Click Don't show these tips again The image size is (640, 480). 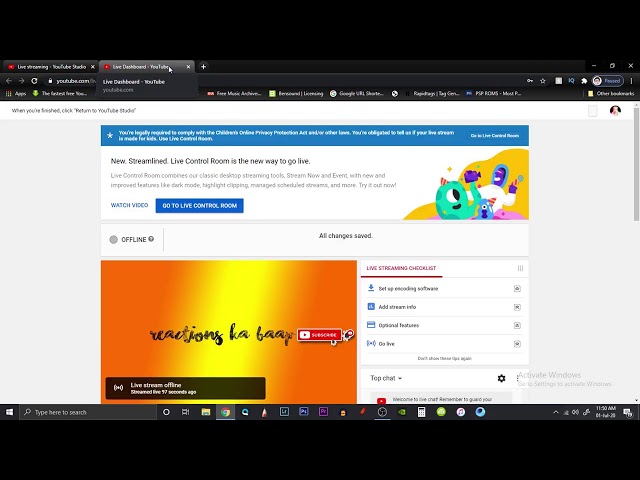[x=444, y=358]
